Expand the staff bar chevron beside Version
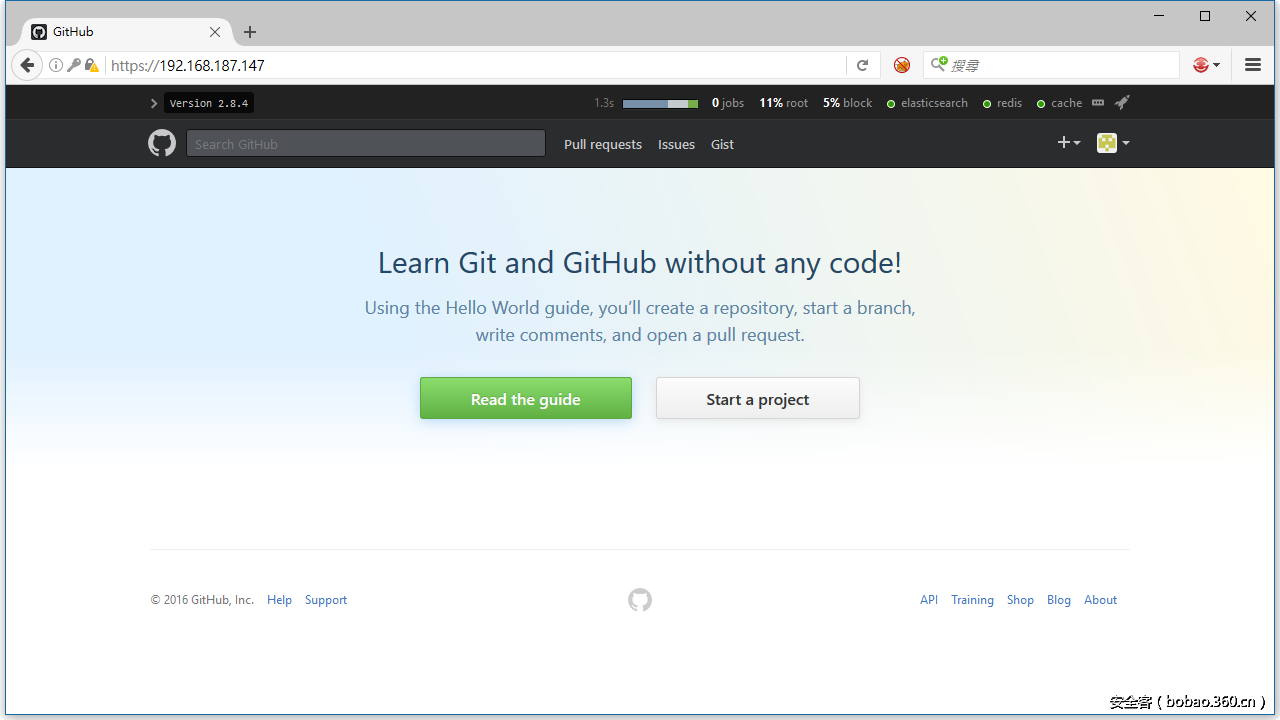This screenshot has width=1280, height=720. pos(154,103)
